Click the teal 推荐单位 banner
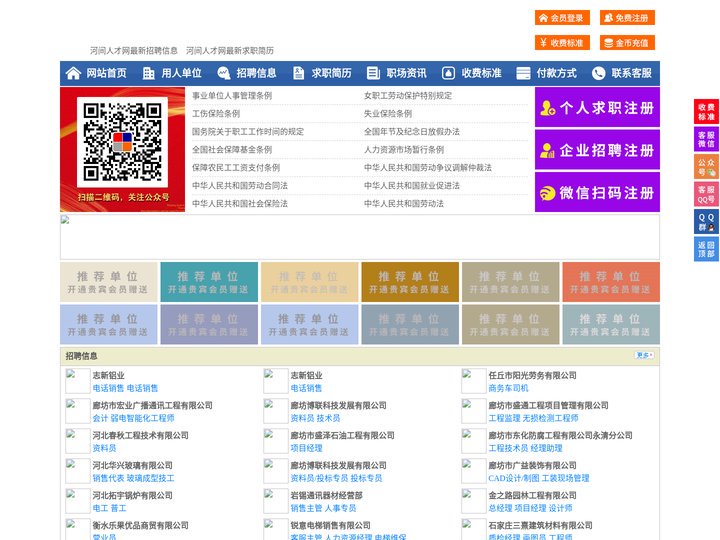720x540 pixels. [x=209, y=282]
